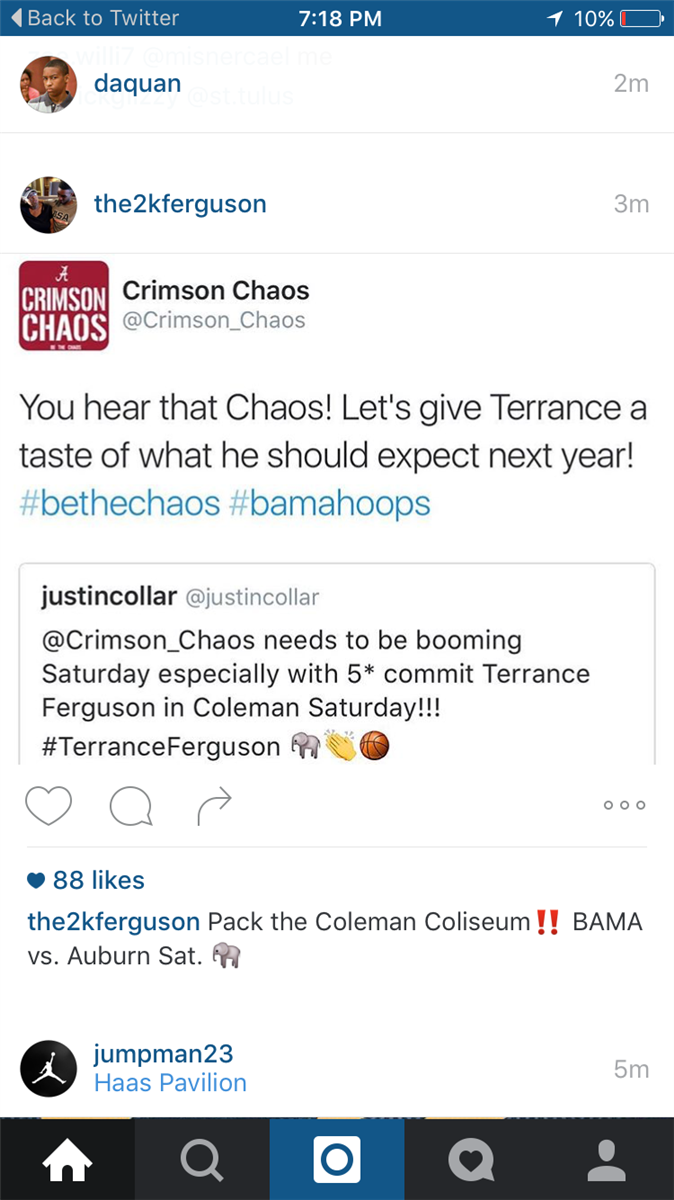Go to the Home feed tab
The width and height of the screenshot is (674, 1200).
coord(67,1160)
